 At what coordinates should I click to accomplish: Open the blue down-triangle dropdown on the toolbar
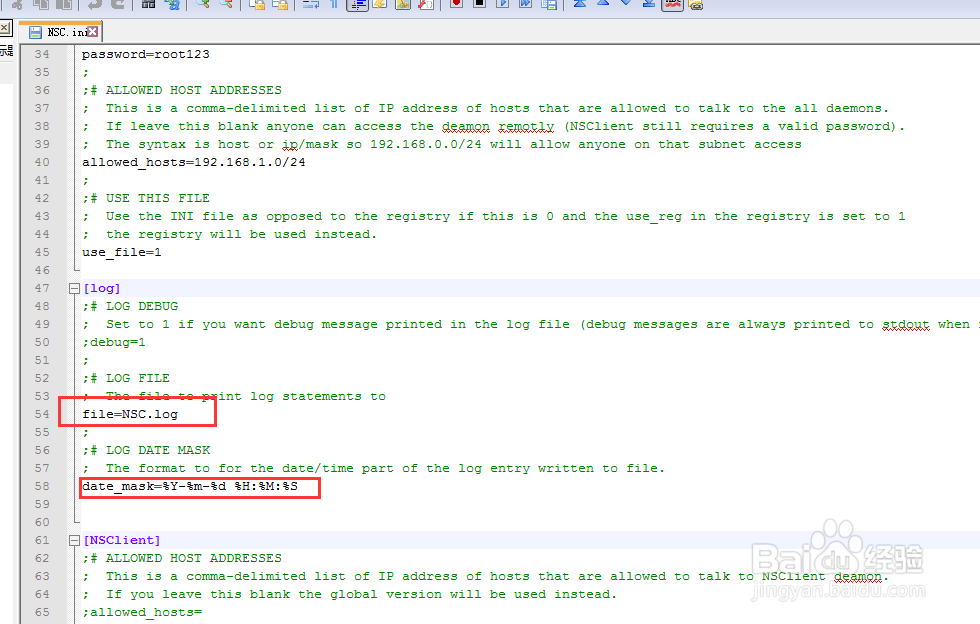pos(625,6)
